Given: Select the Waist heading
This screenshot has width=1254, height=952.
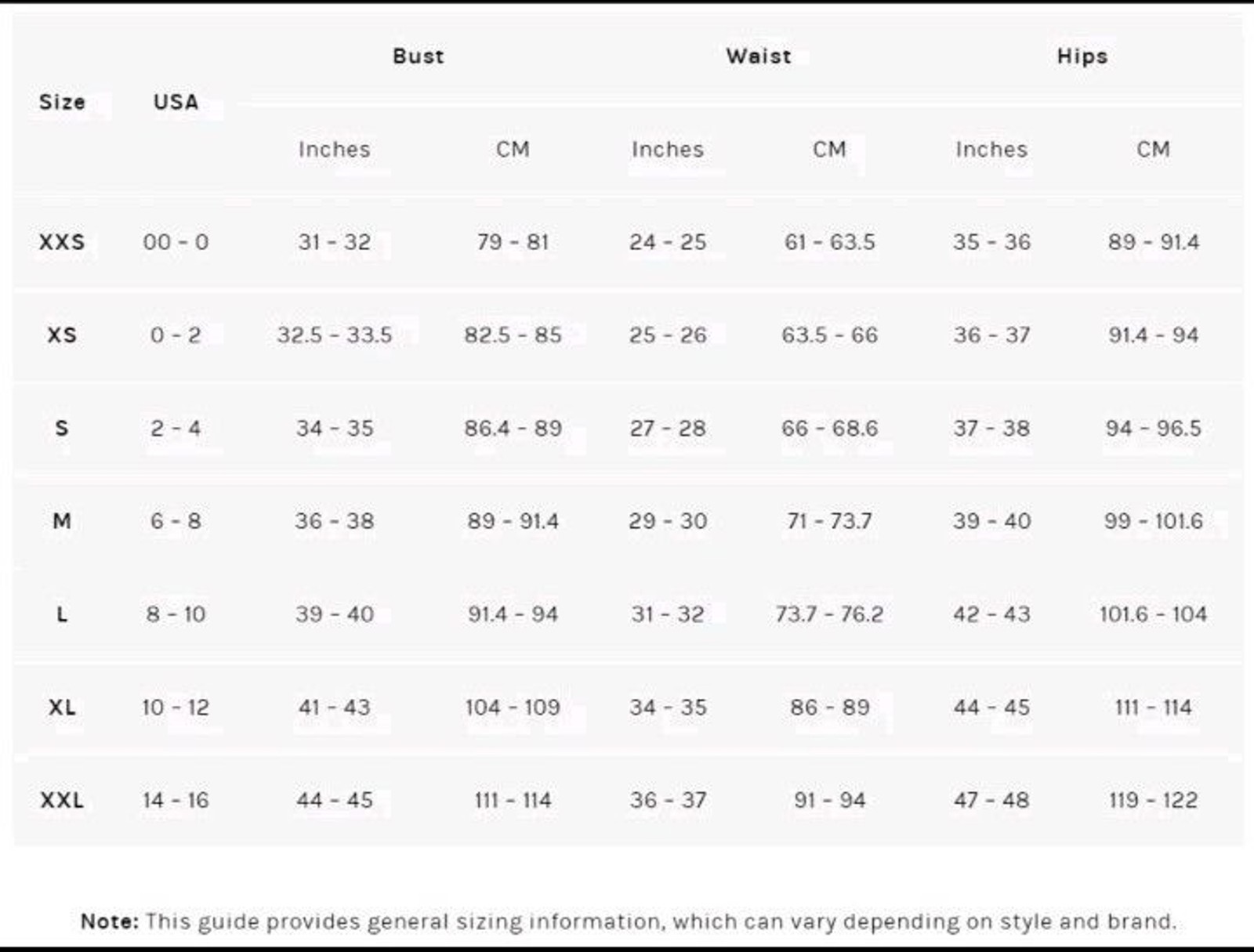Looking at the screenshot, I should click(x=759, y=56).
